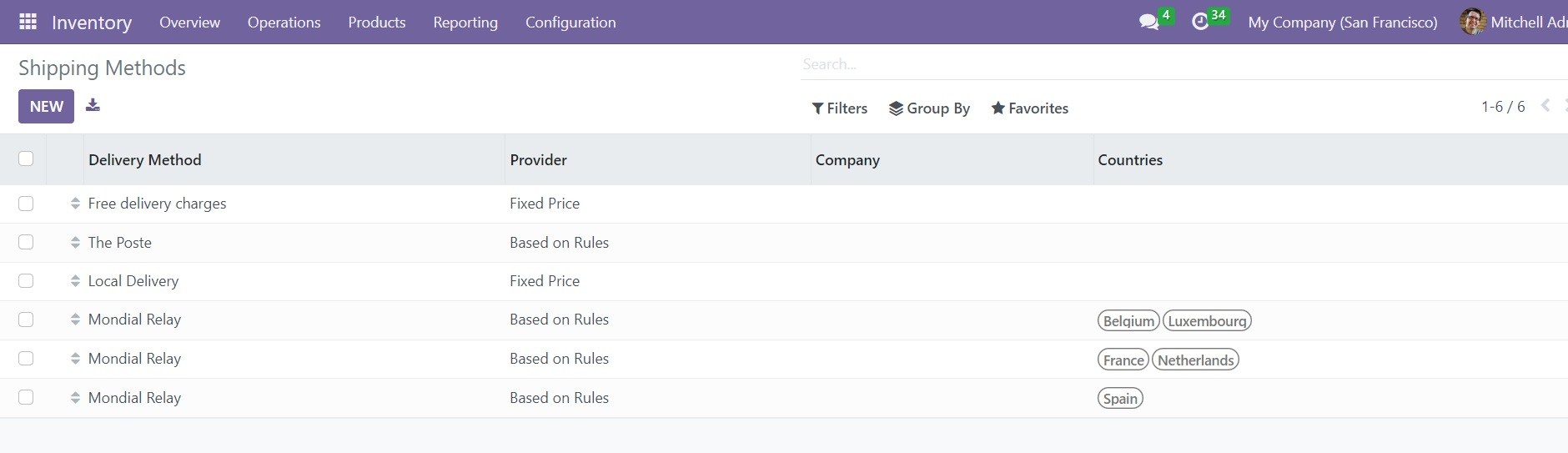Sort by Delivery Method column header
Screen dimensions: 1568x453
tap(145, 159)
